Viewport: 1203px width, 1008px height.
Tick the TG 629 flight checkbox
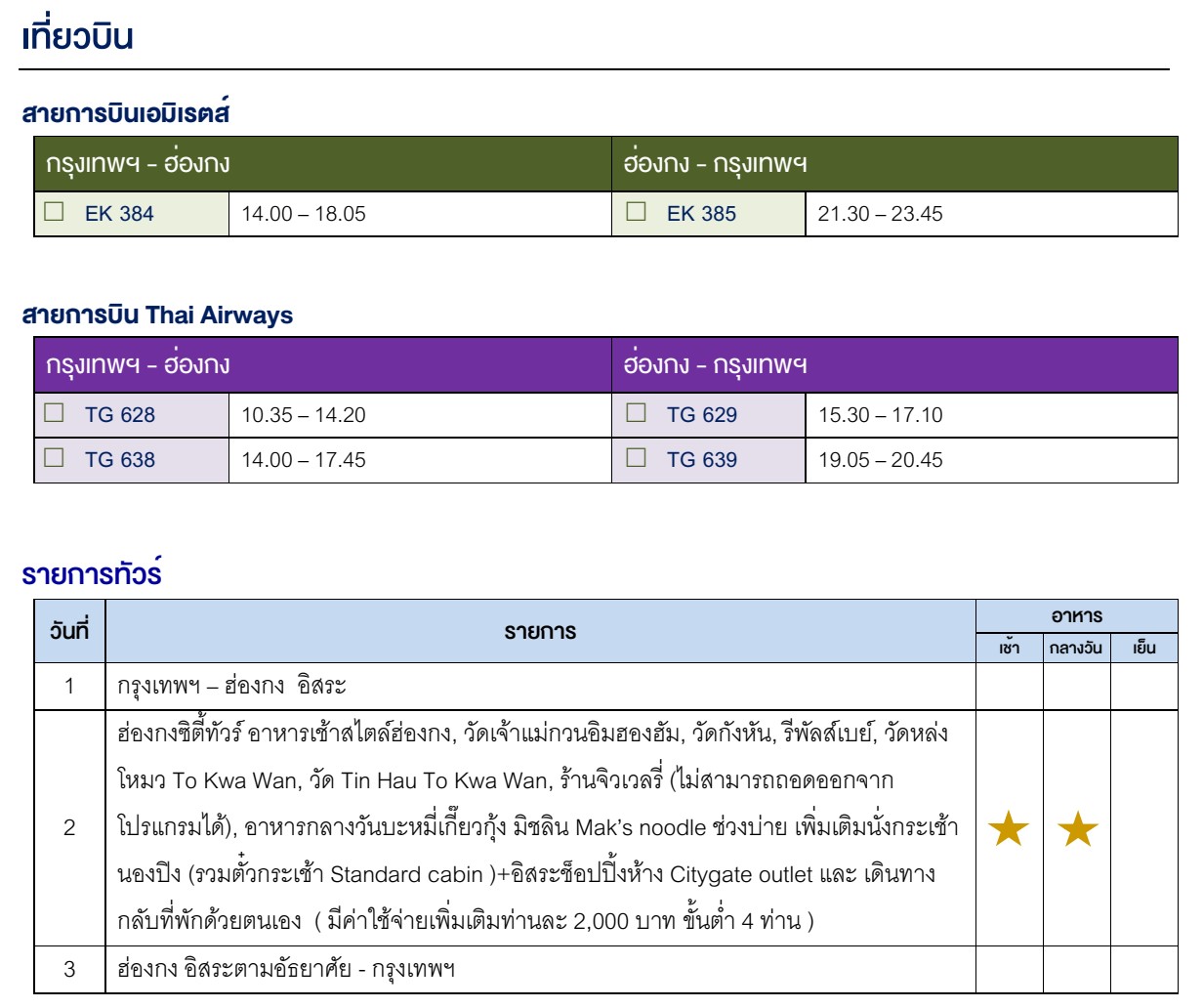tap(637, 413)
